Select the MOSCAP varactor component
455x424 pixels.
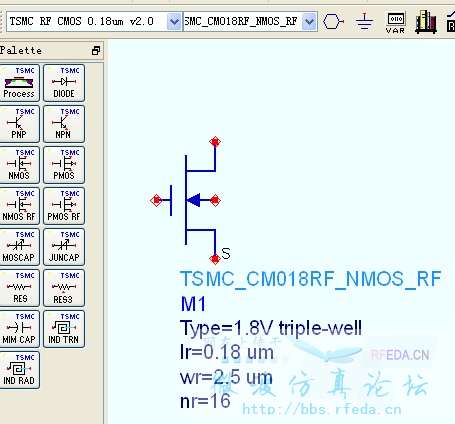click(x=19, y=247)
